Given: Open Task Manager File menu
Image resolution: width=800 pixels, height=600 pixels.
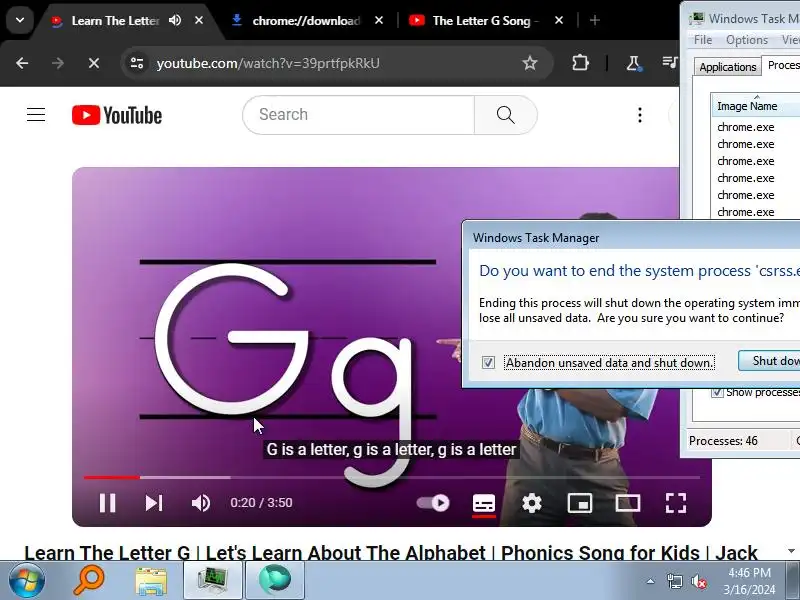Looking at the screenshot, I should point(703,40).
